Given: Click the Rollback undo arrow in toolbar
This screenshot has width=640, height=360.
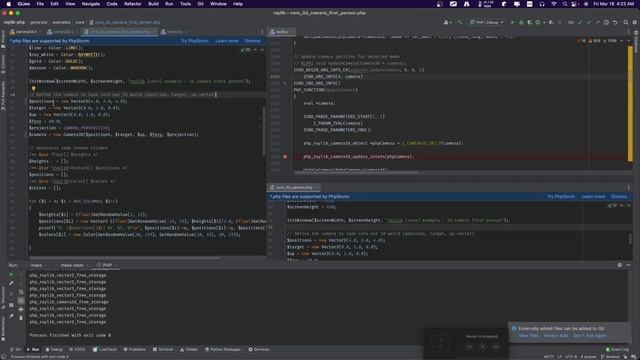Looking at the screenshot, I should 615,22.
